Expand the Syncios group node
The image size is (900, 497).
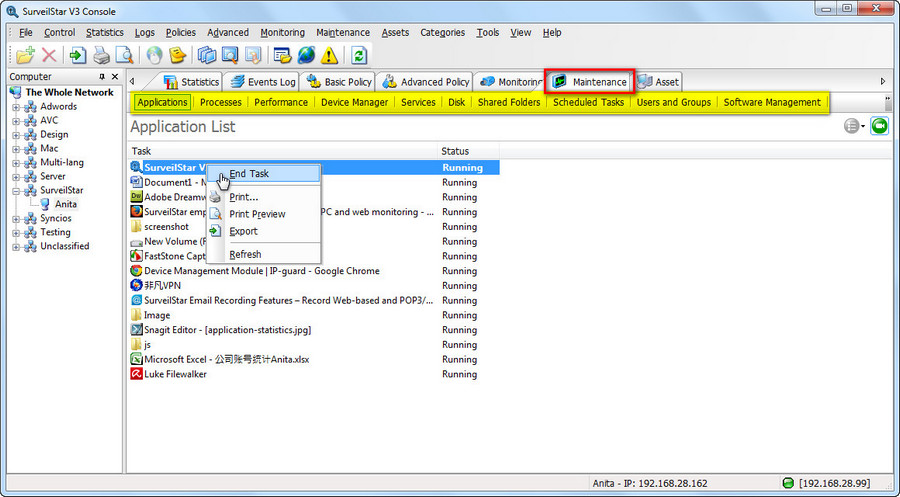point(17,219)
